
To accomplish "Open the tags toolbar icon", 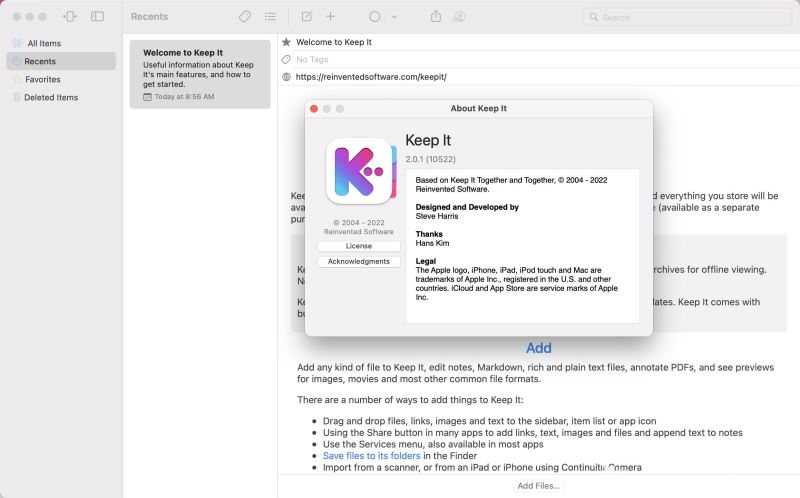I will tap(244, 17).
